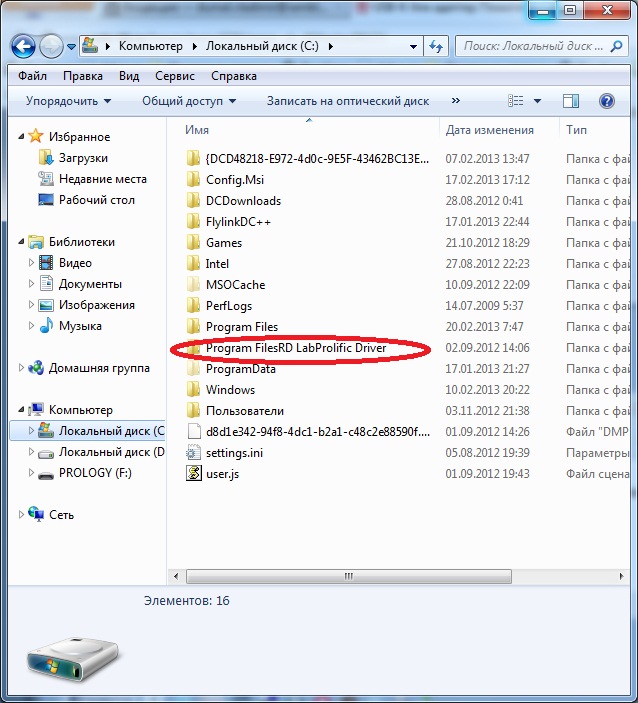
Task: Open the Упорядочить dropdown
Action: [x=68, y=101]
